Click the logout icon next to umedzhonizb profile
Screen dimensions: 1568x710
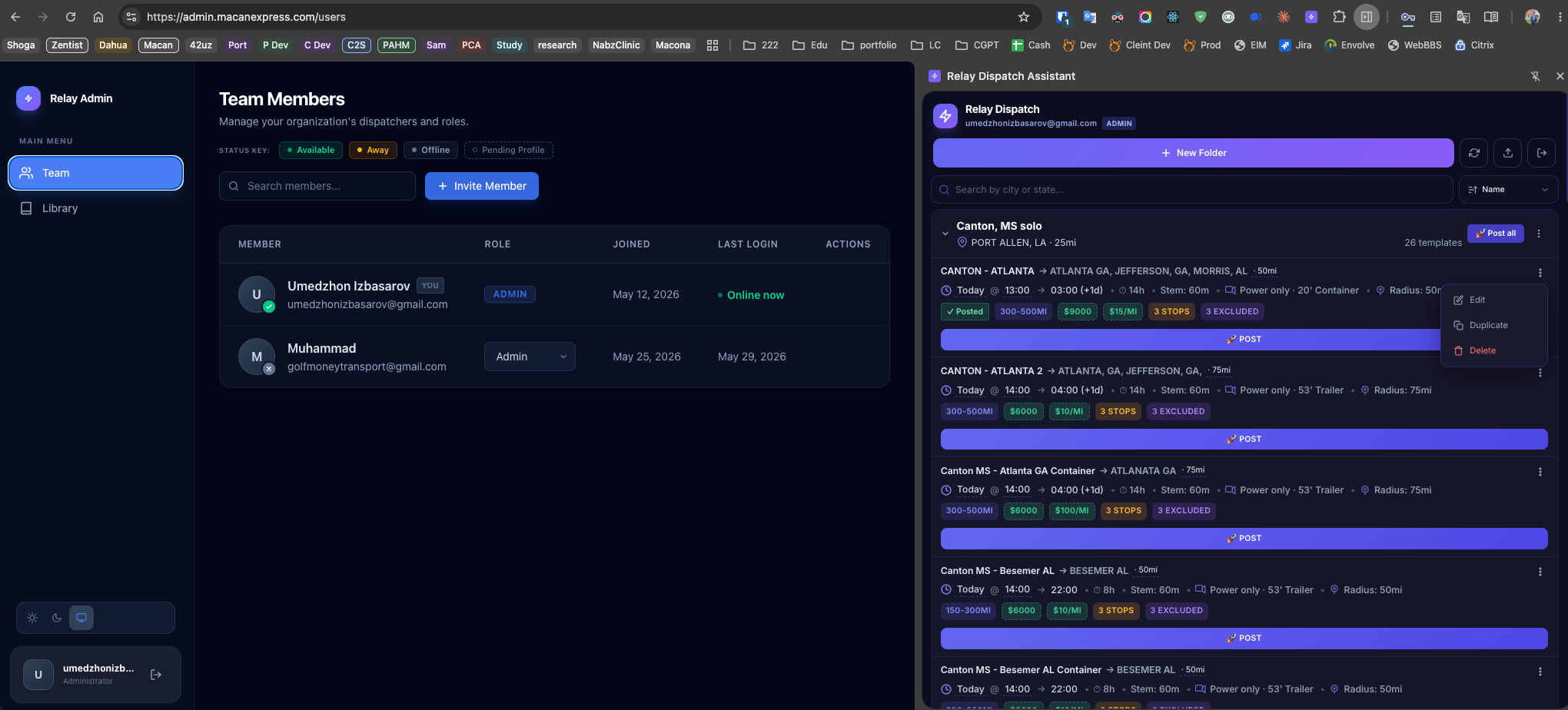coord(156,675)
